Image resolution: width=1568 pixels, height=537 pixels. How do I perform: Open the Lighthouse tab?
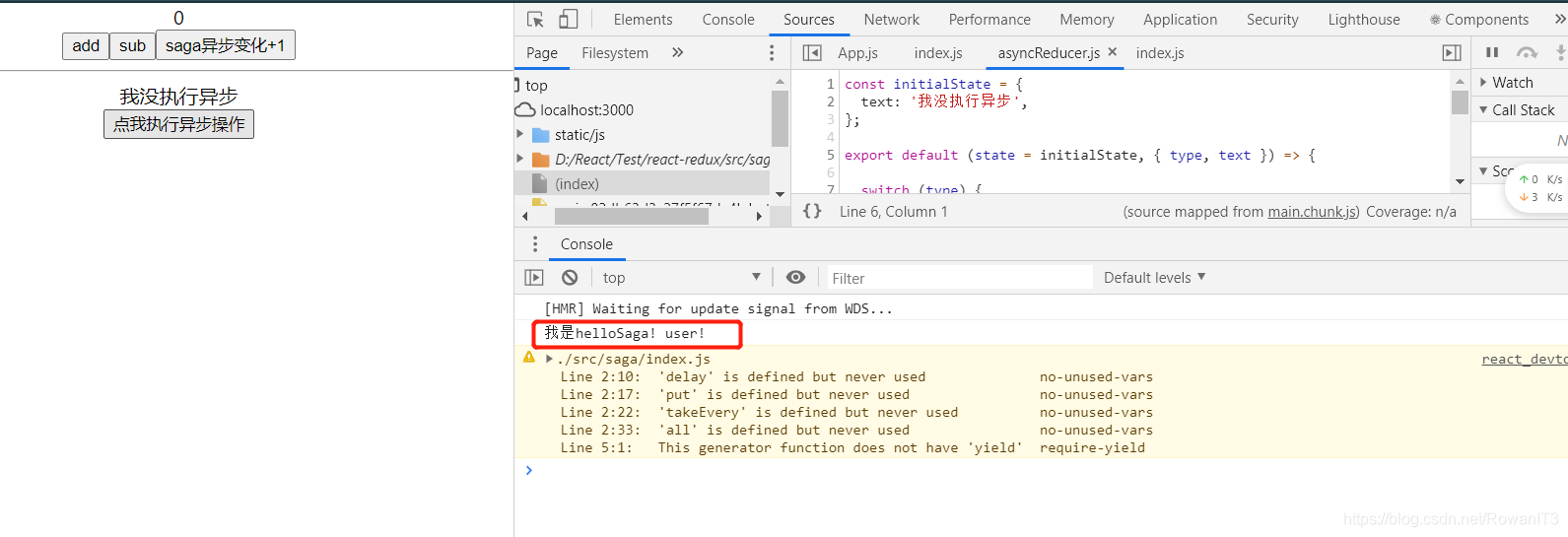click(1364, 19)
